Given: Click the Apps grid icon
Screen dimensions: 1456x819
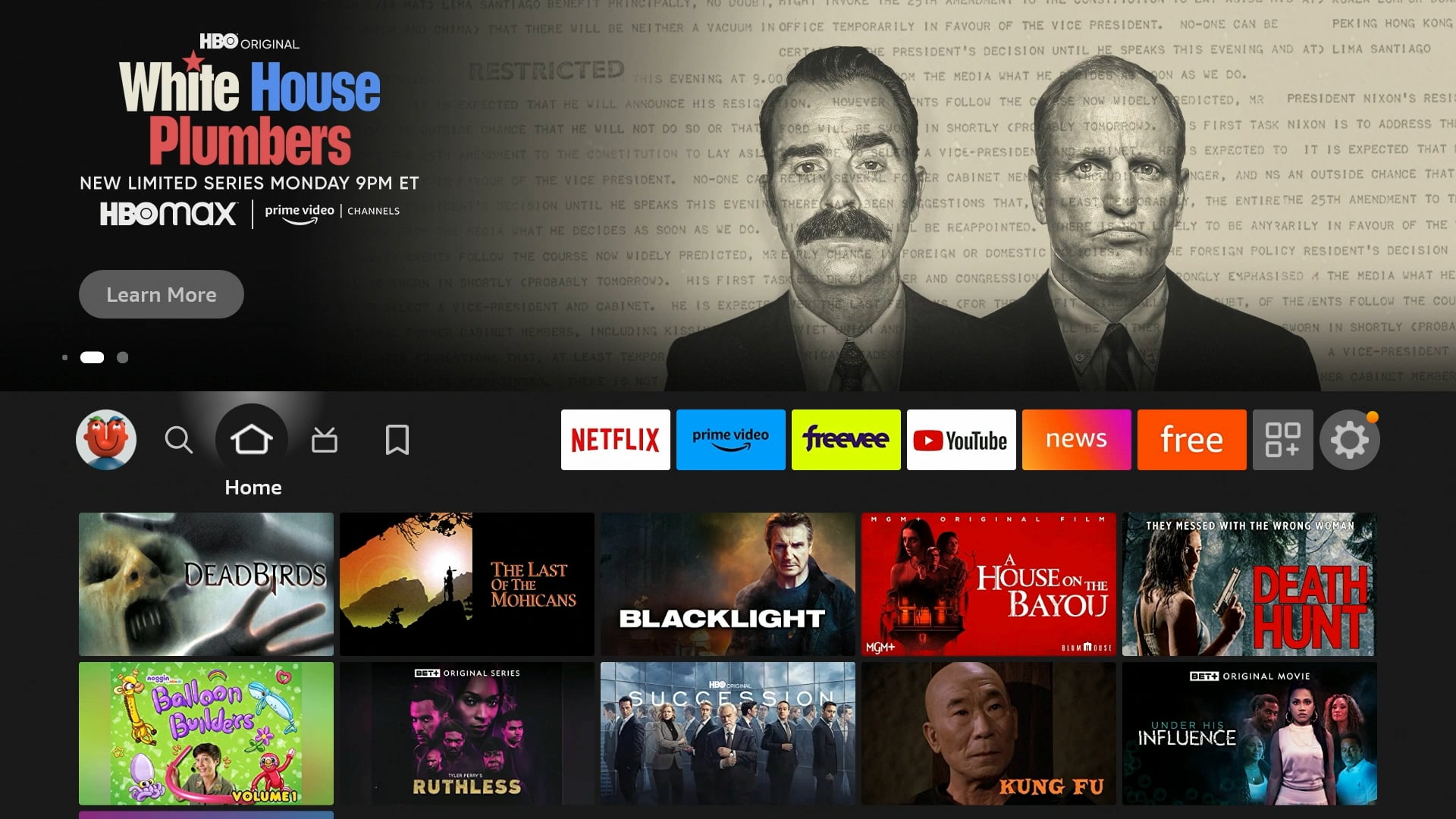Looking at the screenshot, I should click(x=1283, y=439).
